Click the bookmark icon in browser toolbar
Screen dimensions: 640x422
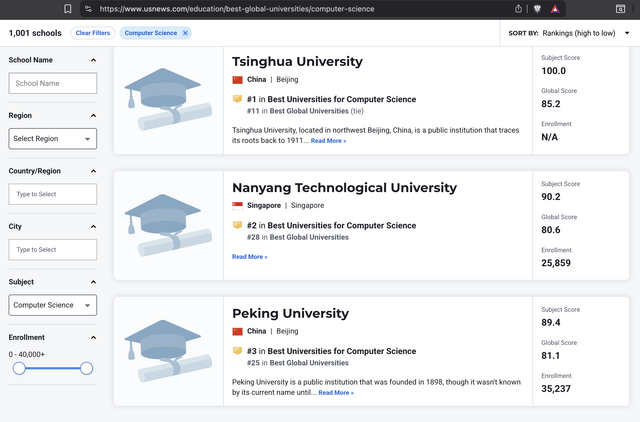pos(67,8)
